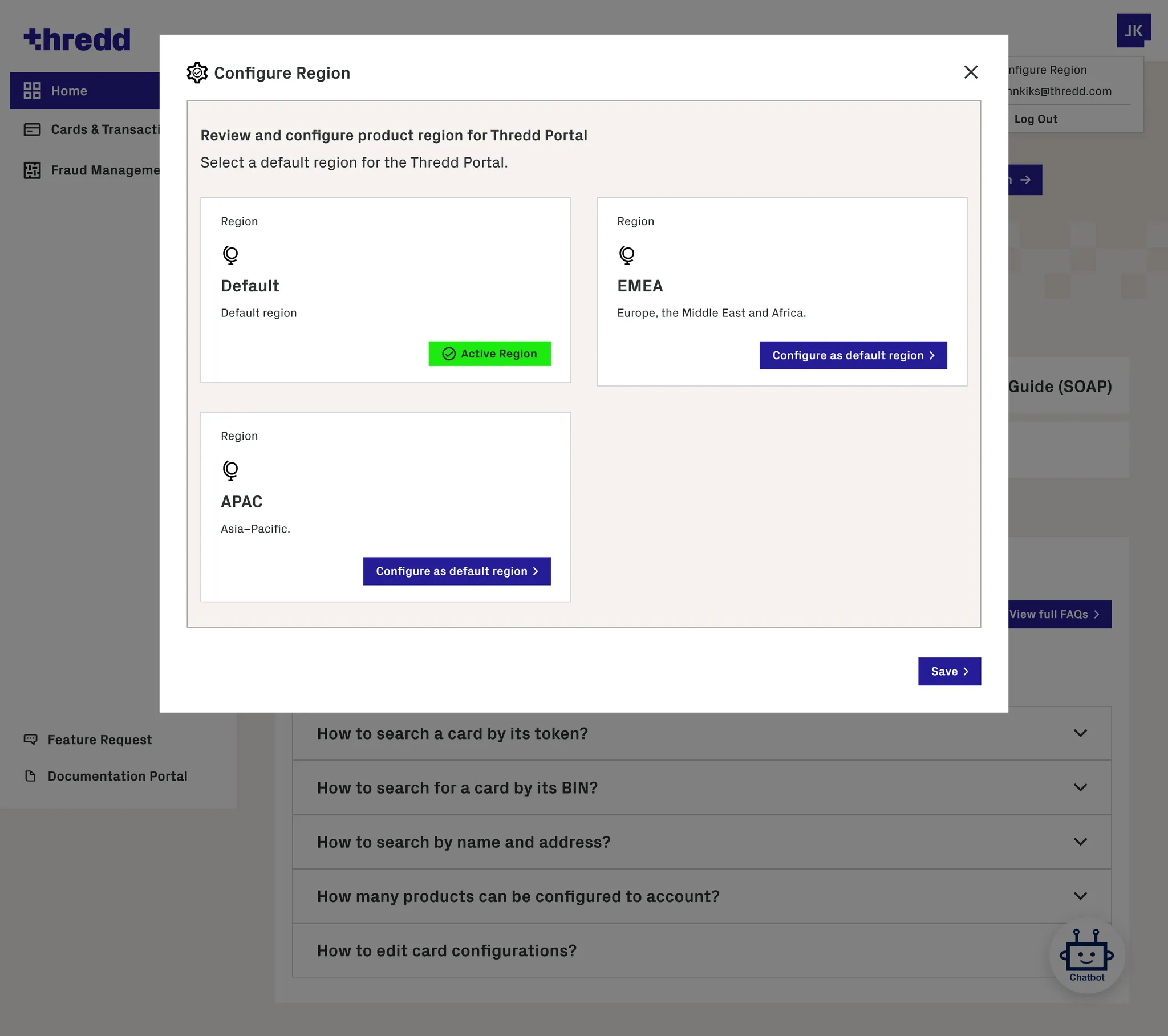Configure APAC as default region

click(457, 571)
